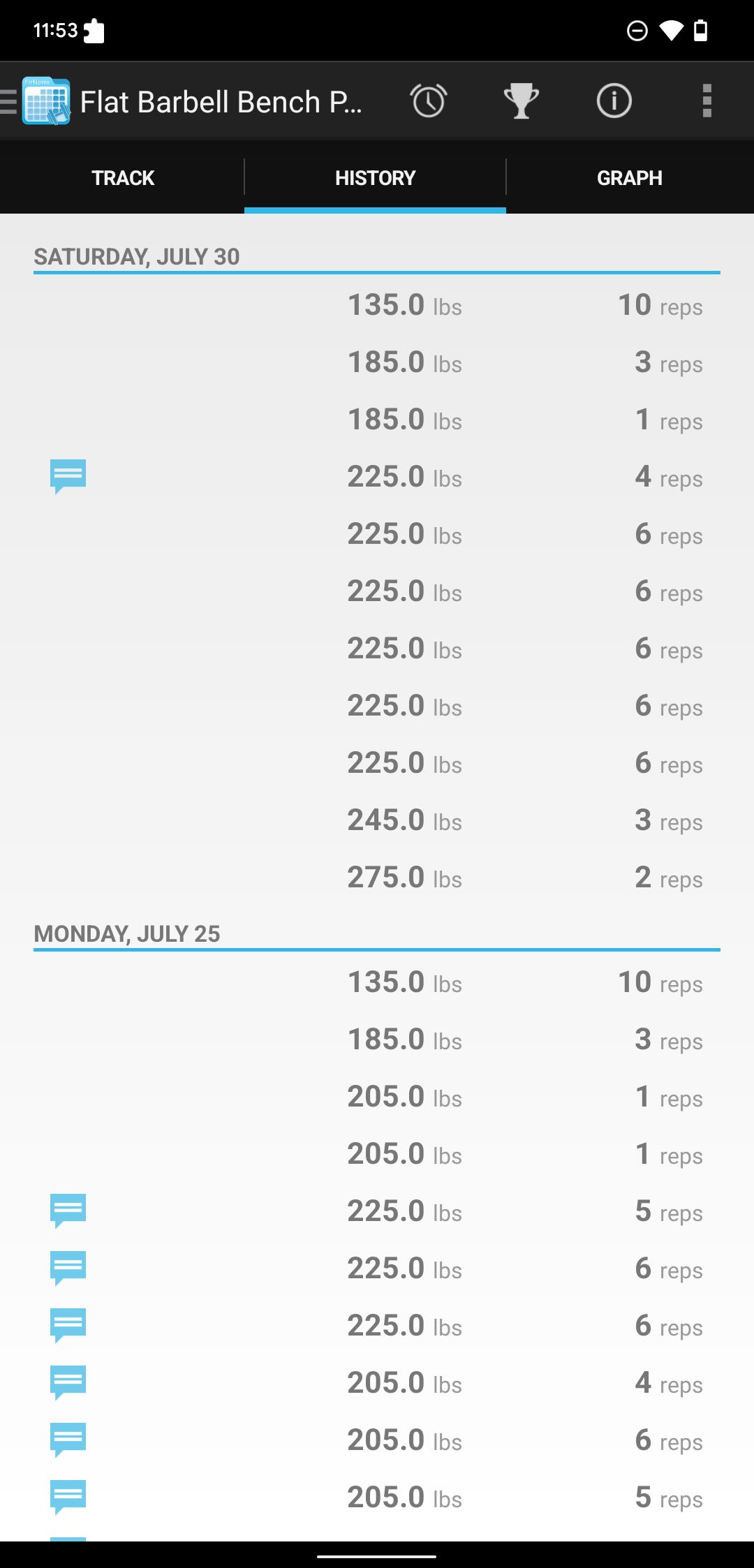This screenshot has height=1568, width=754.
Task: Open comment on 205 lbs 5 reps set
Action: [x=68, y=1497]
